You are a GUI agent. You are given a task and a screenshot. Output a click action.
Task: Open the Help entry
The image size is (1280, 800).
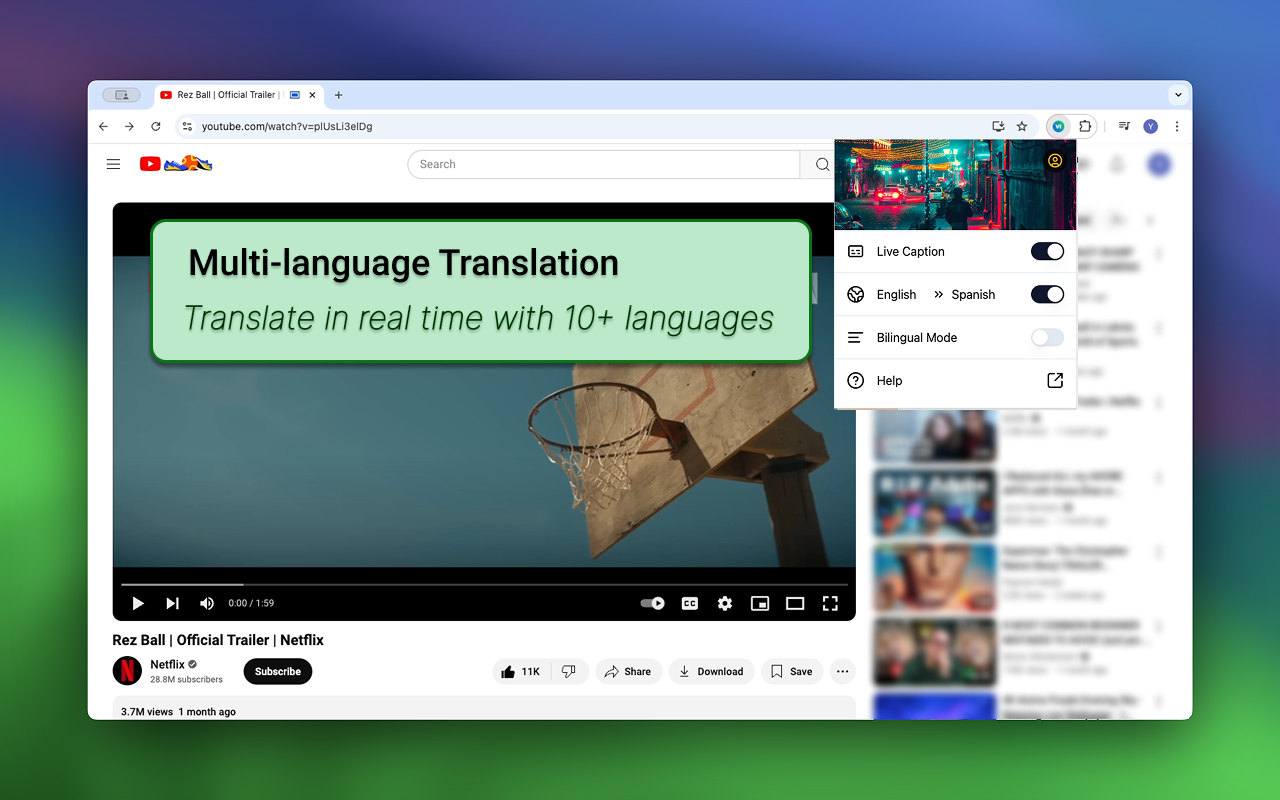tap(955, 380)
